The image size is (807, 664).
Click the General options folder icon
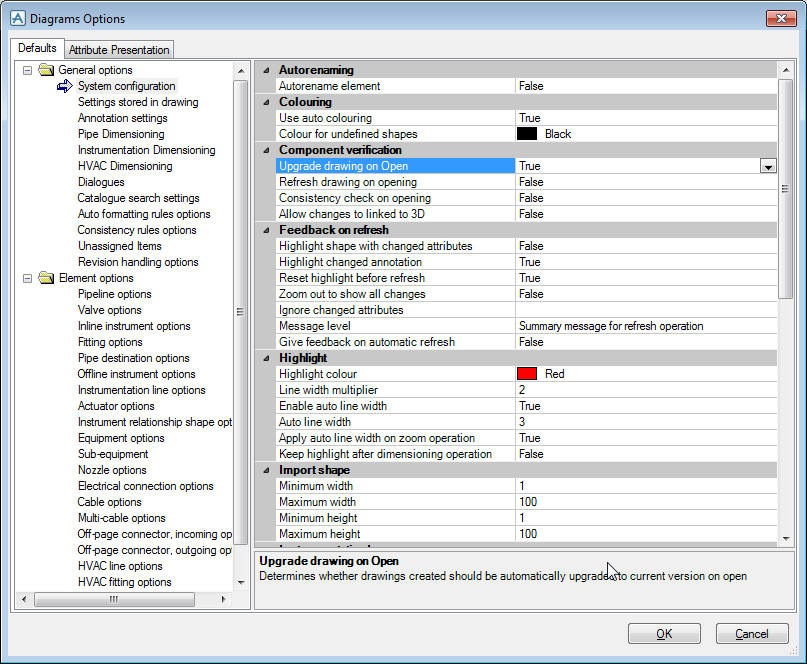[x=46, y=70]
